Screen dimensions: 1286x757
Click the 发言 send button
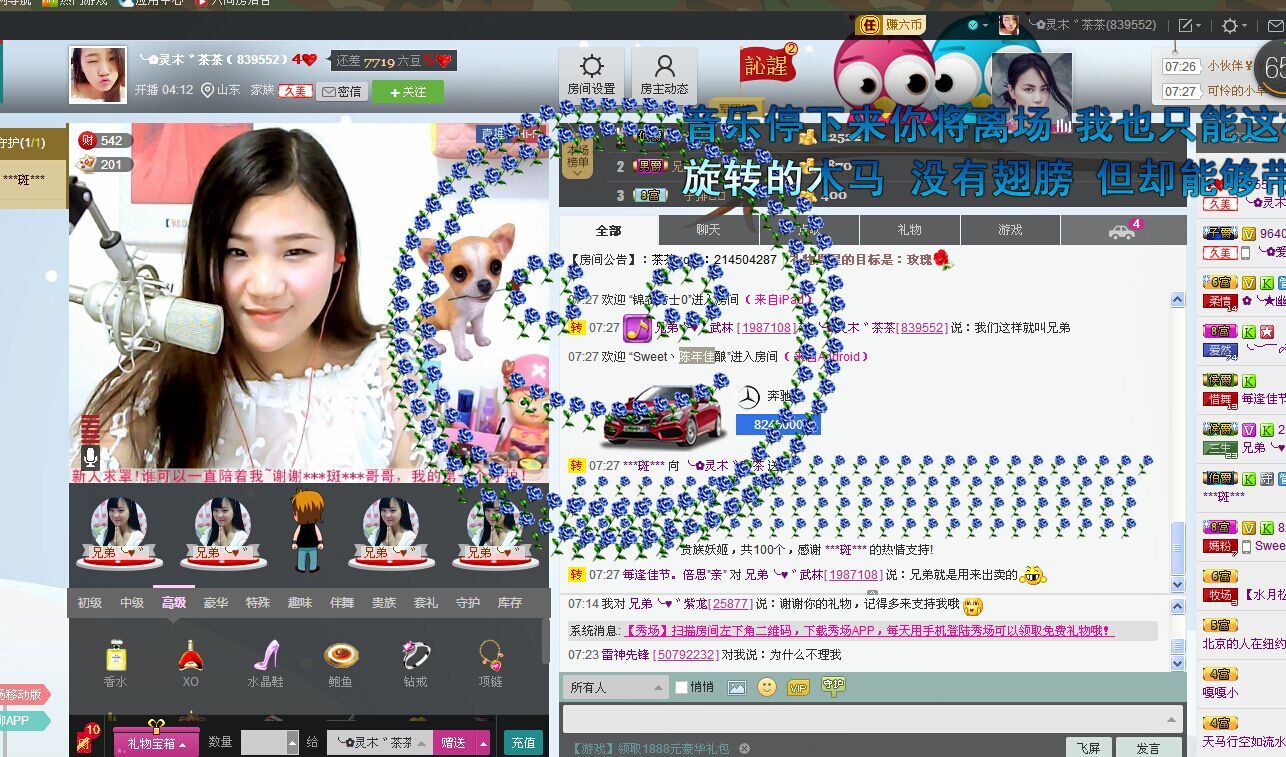point(1148,747)
